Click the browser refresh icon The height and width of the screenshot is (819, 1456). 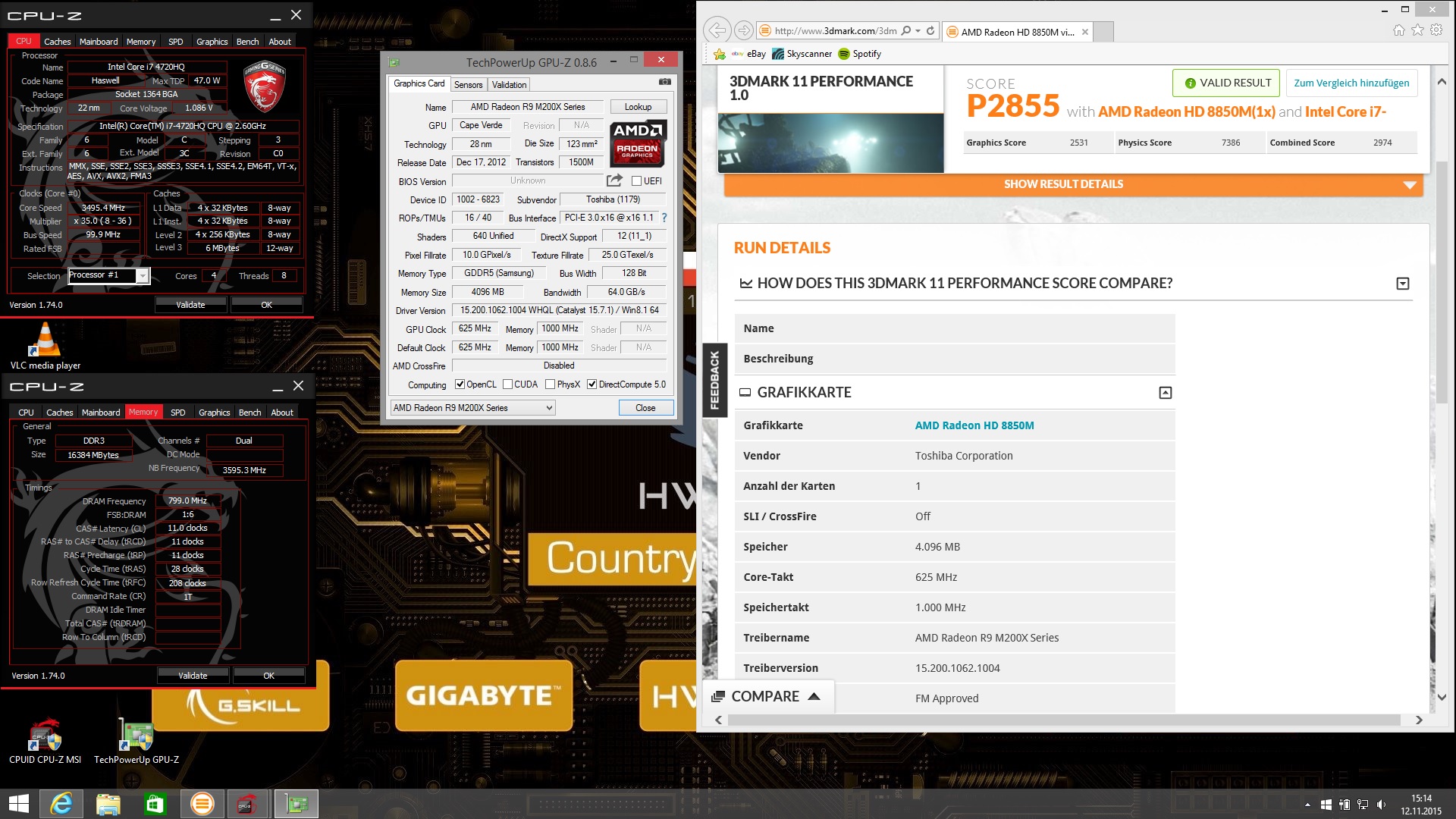930,31
